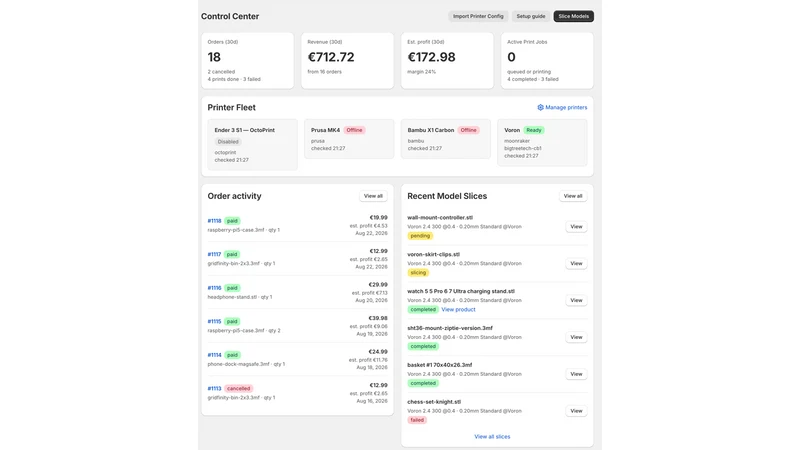View the chess-set-knight.stl slice
Image resolution: width=800 pixels, height=450 pixels.
[x=576, y=411]
